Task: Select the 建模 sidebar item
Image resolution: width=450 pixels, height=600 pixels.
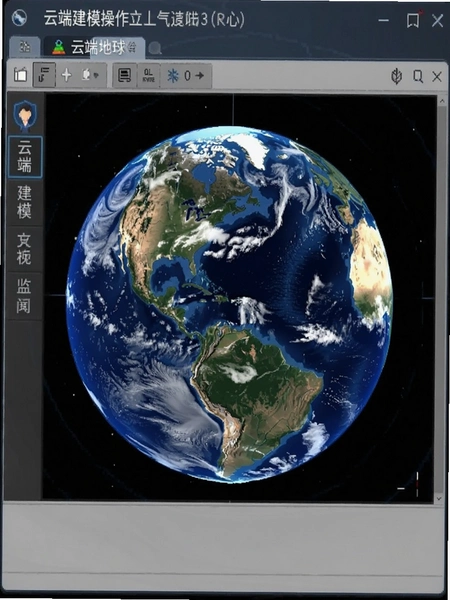Action: click(24, 202)
